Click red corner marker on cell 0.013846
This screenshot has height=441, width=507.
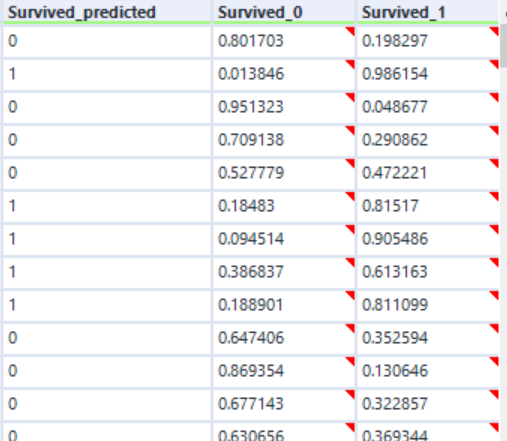[x=350, y=64]
